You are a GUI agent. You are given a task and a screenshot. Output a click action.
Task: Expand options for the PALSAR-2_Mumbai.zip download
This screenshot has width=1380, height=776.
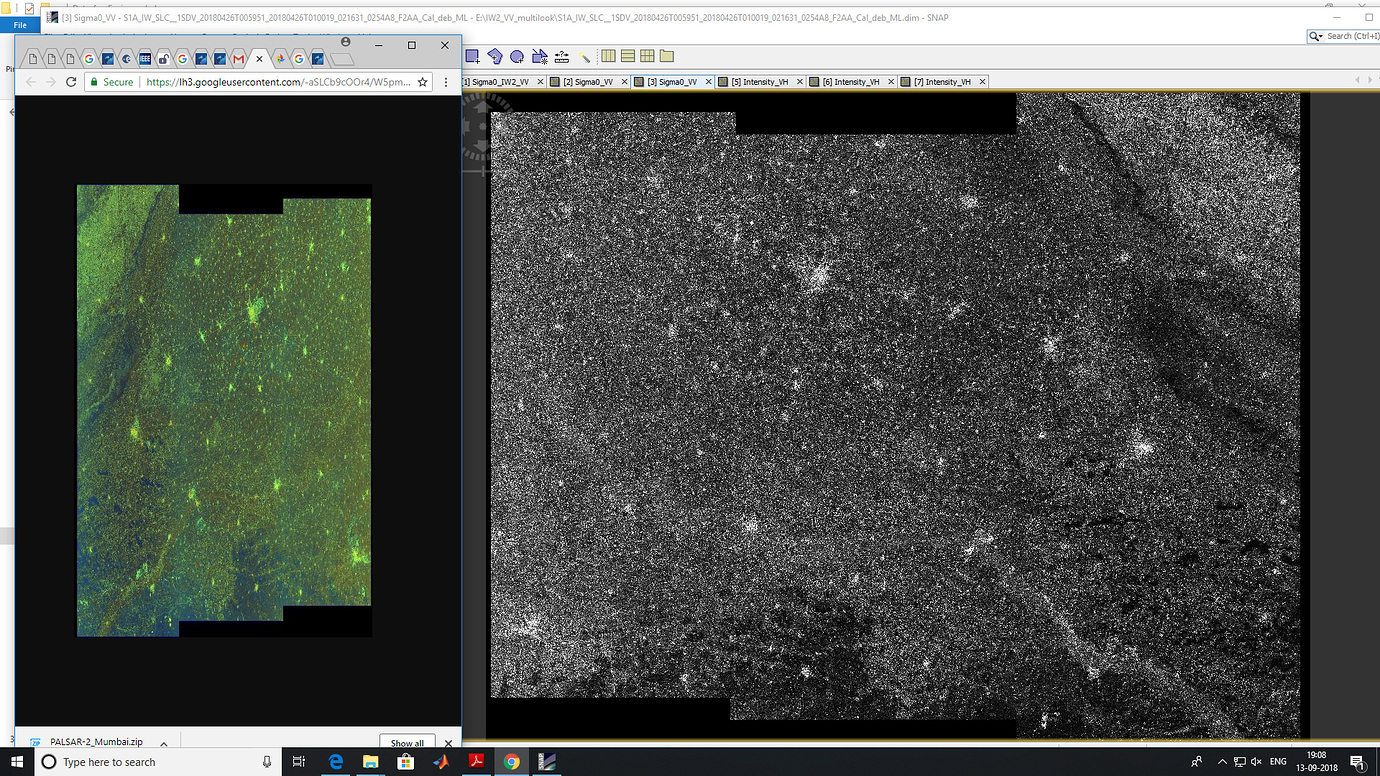[162, 742]
